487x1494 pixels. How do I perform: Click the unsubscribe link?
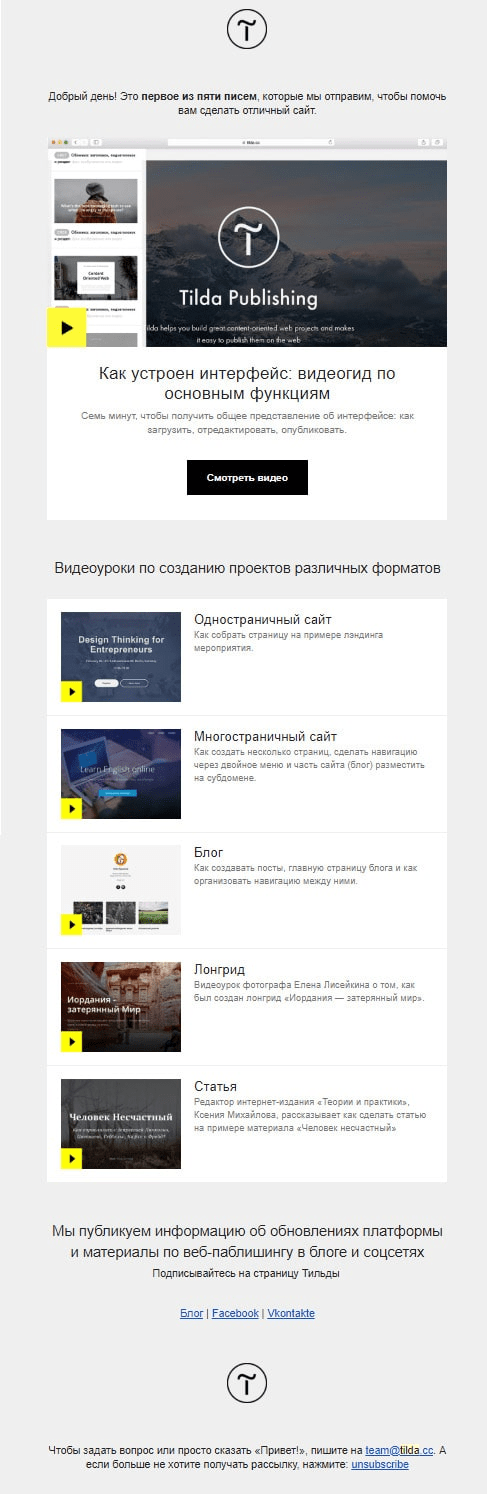(380, 1463)
